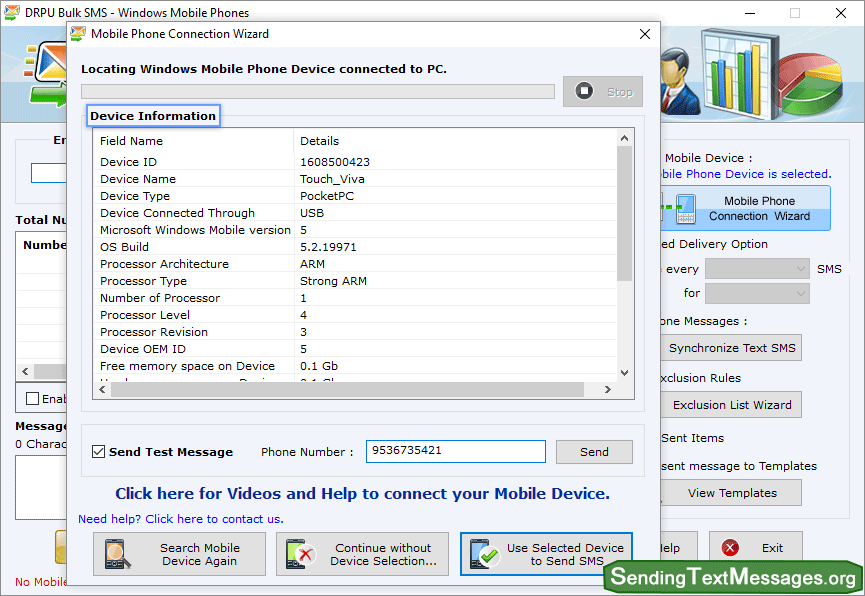Minimize the DRPU Bulk SMS window
Viewport: 865px width, 596px height.
point(750,13)
